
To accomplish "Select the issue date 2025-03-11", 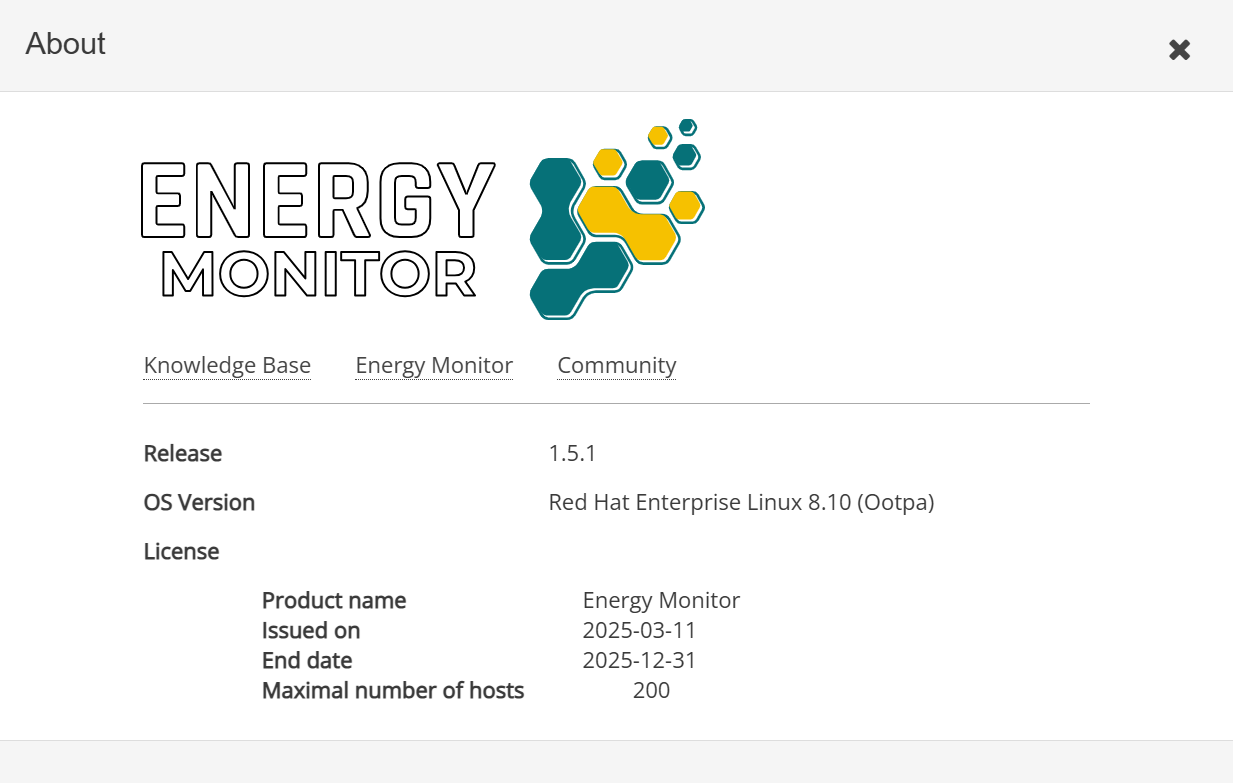I will 639,631.
